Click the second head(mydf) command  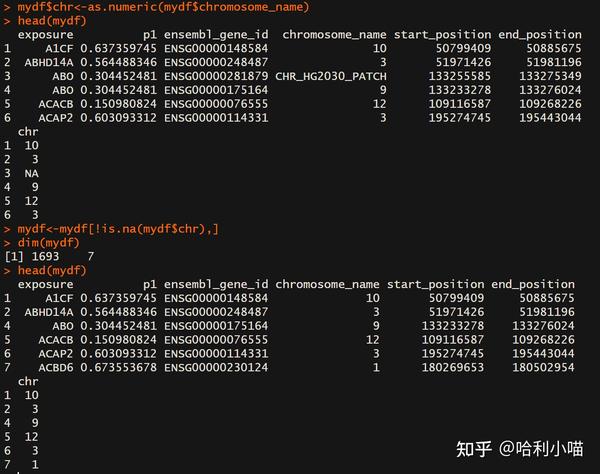pos(52,271)
